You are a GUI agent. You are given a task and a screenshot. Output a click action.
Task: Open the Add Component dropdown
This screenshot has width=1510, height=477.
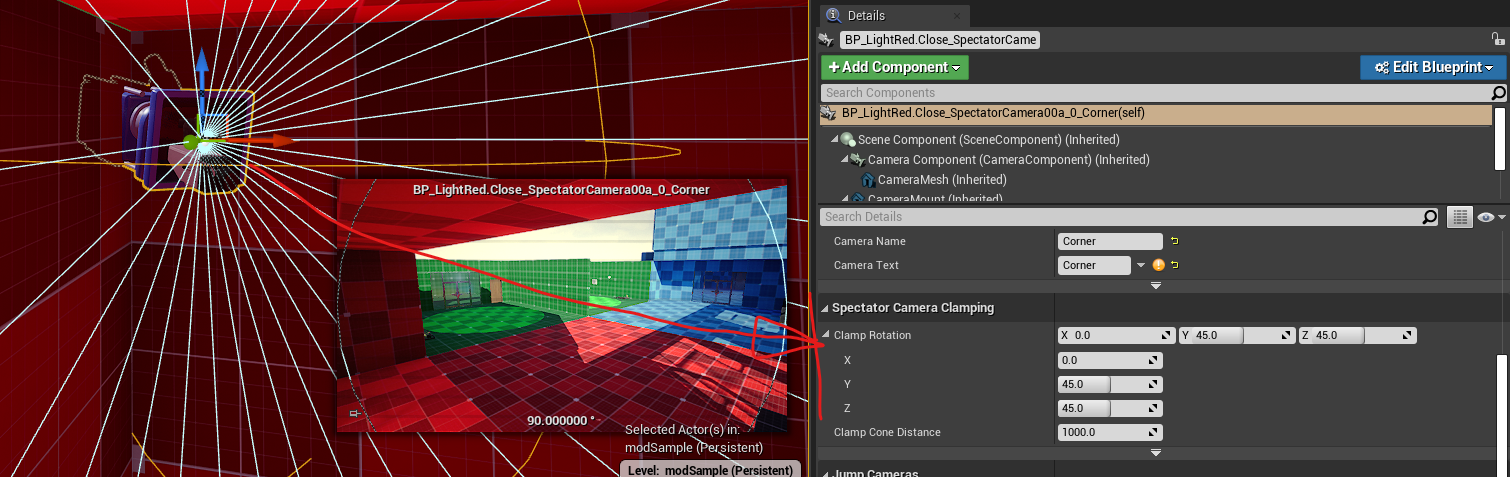click(x=895, y=67)
